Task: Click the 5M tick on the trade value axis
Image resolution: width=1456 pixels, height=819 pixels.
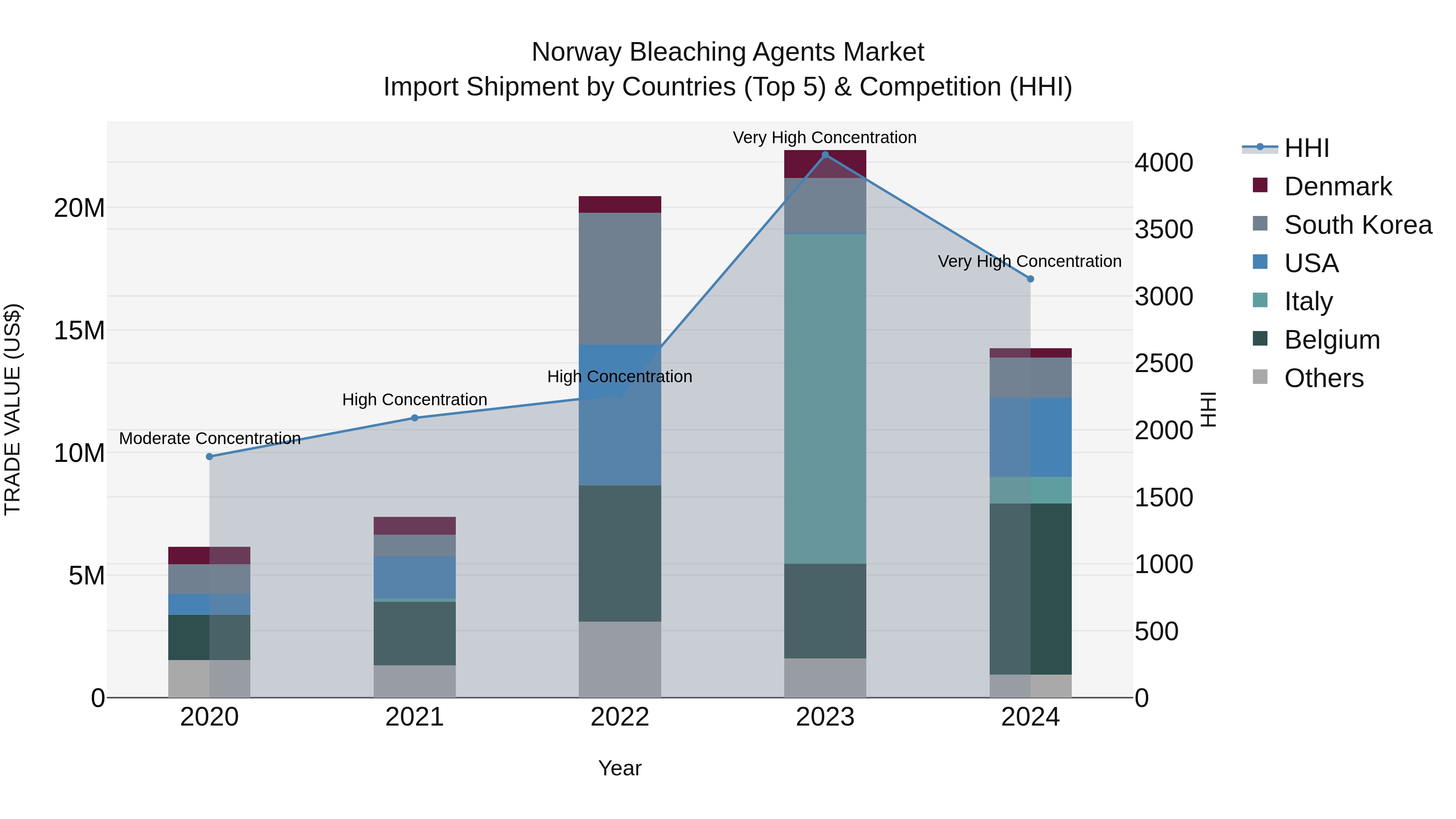Action: click(x=87, y=576)
